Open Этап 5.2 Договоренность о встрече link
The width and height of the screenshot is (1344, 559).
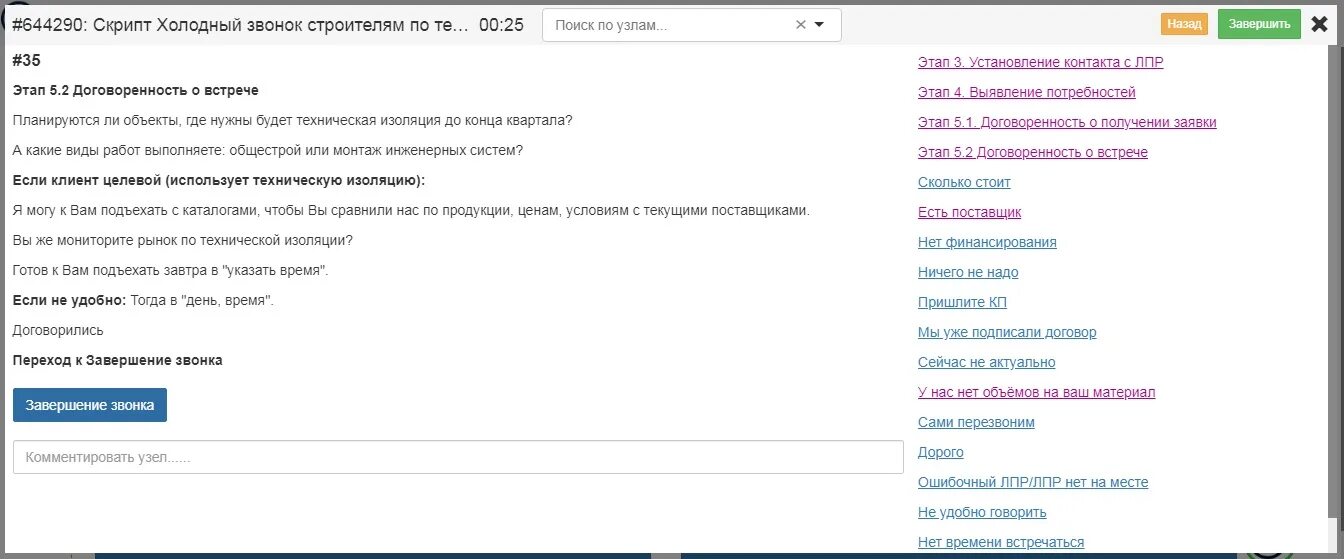tap(1033, 152)
